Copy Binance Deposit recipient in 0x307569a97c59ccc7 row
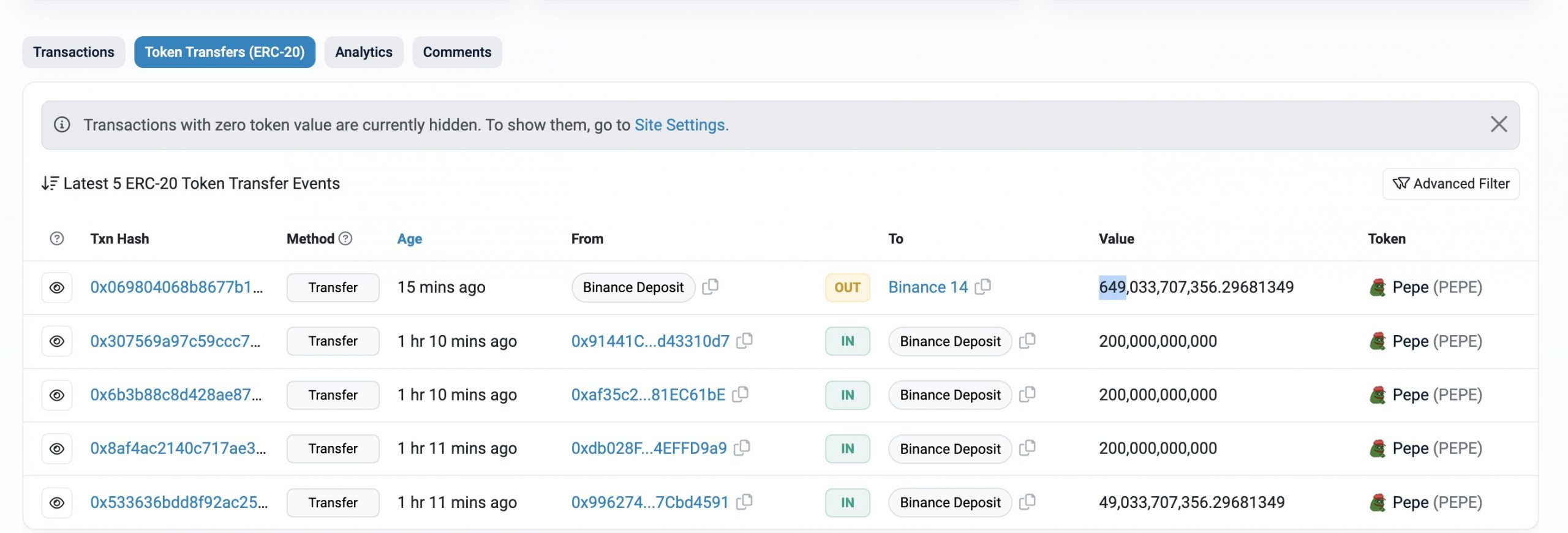This screenshot has height=533, width=1568. [1028, 340]
